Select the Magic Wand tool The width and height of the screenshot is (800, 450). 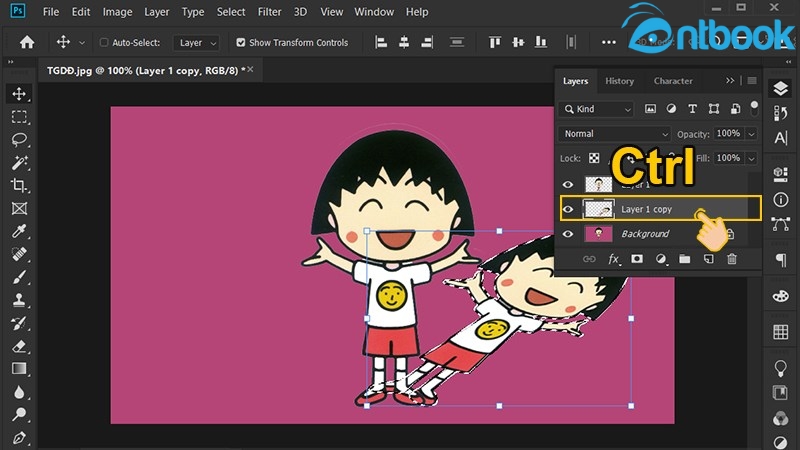pos(19,163)
